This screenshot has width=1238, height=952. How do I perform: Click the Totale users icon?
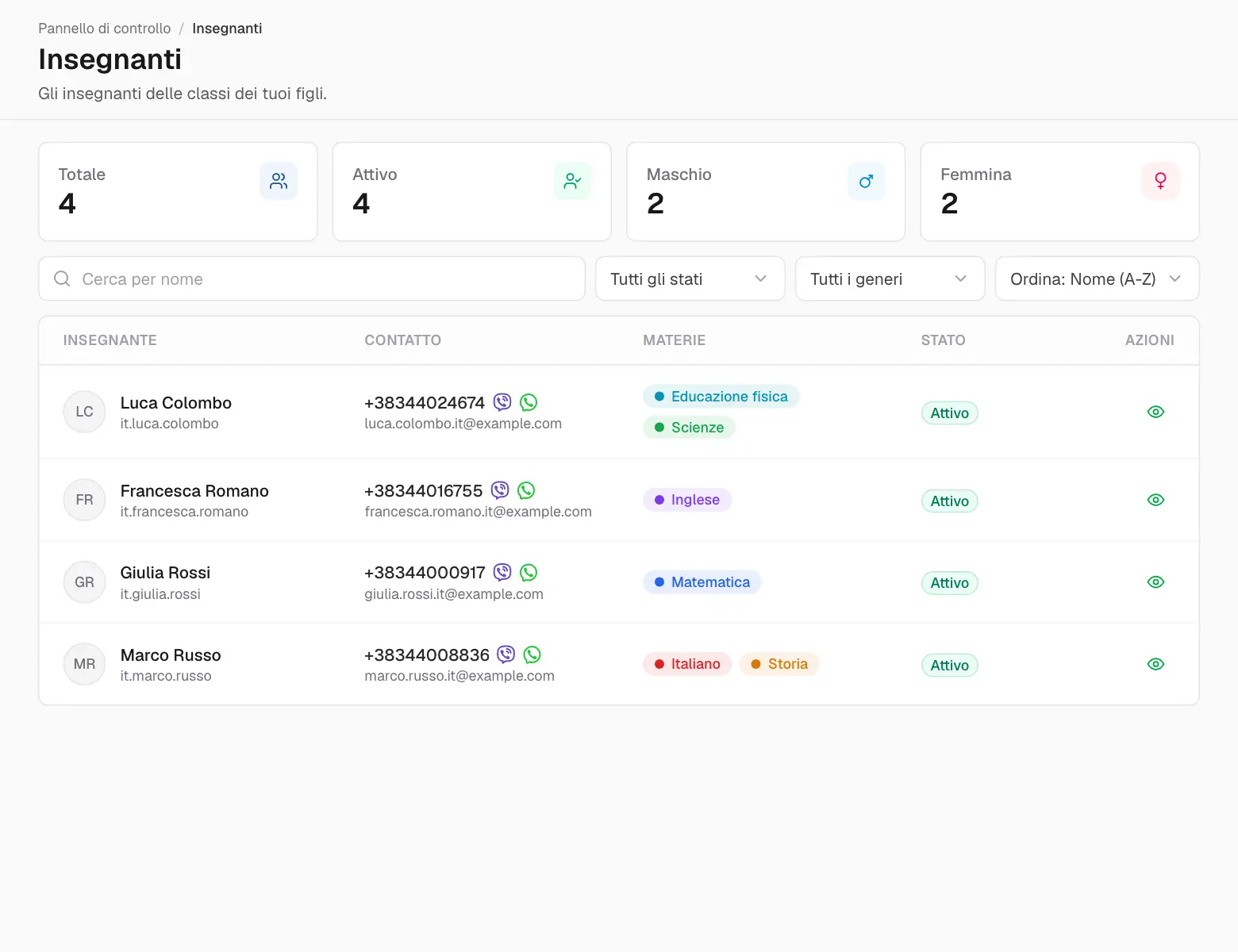click(x=279, y=181)
